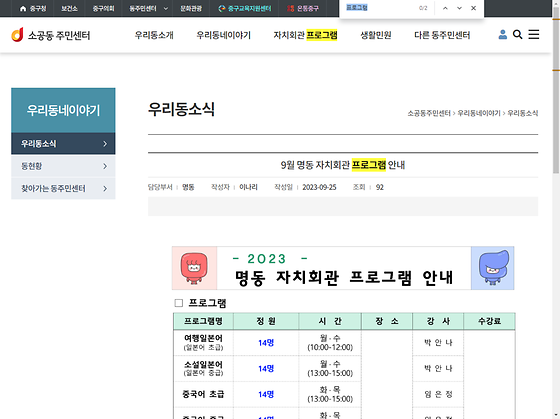Click the chevron next to 찾아가는 동주민센터
560x419 pixels.
pos(105,188)
